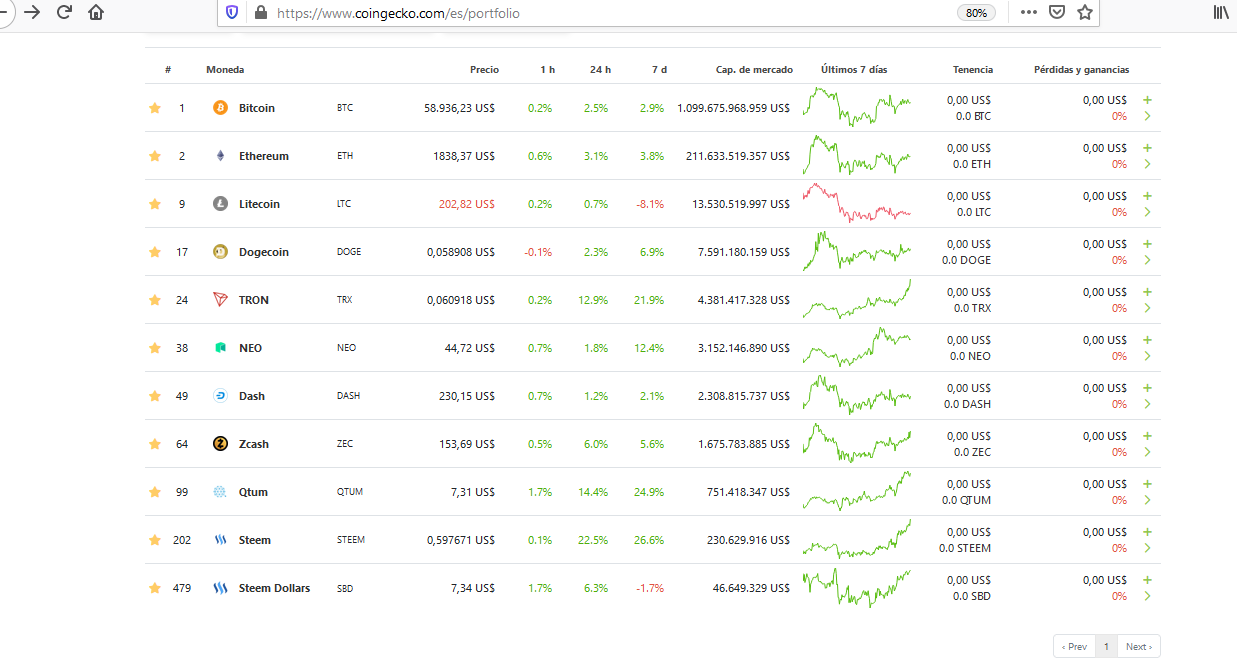Unfavorite Litecoin using its star
Image resolution: width=1237 pixels, height=665 pixels.
tap(155, 204)
